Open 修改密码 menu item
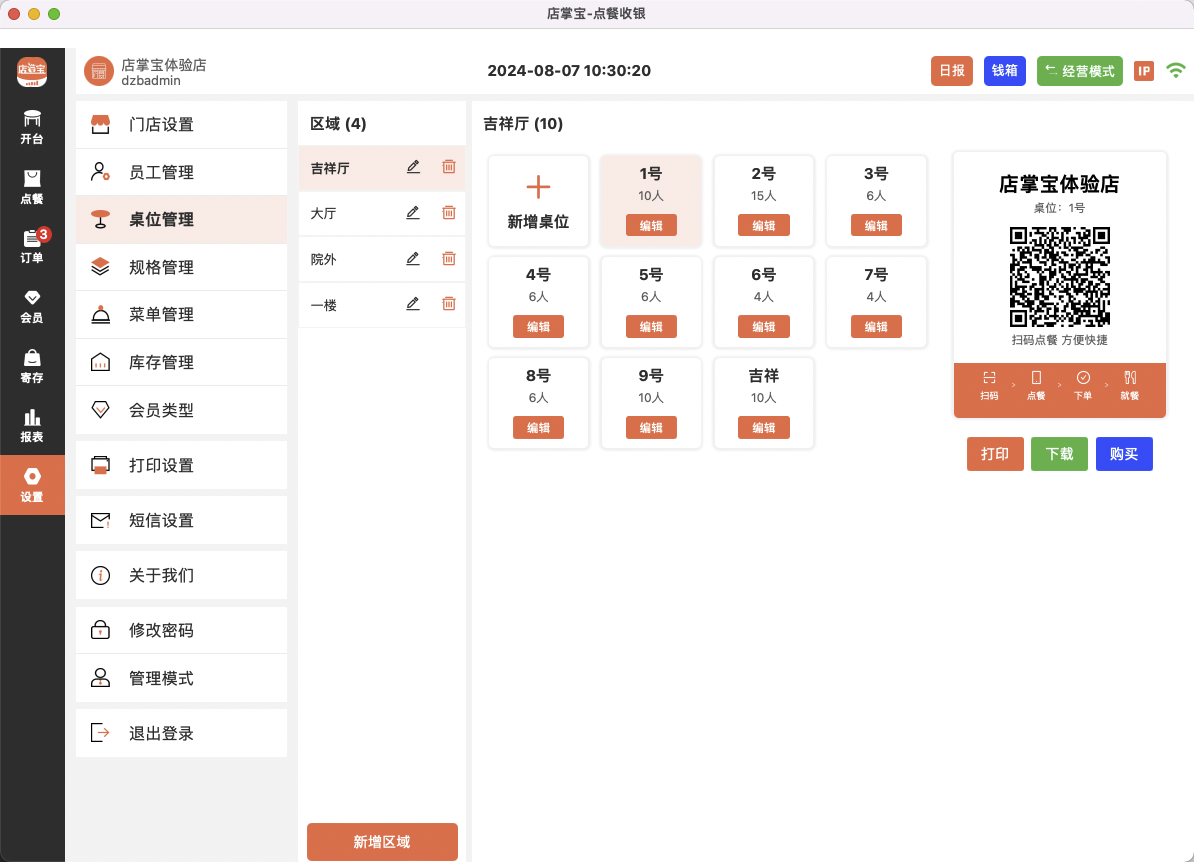 pos(181,631)
